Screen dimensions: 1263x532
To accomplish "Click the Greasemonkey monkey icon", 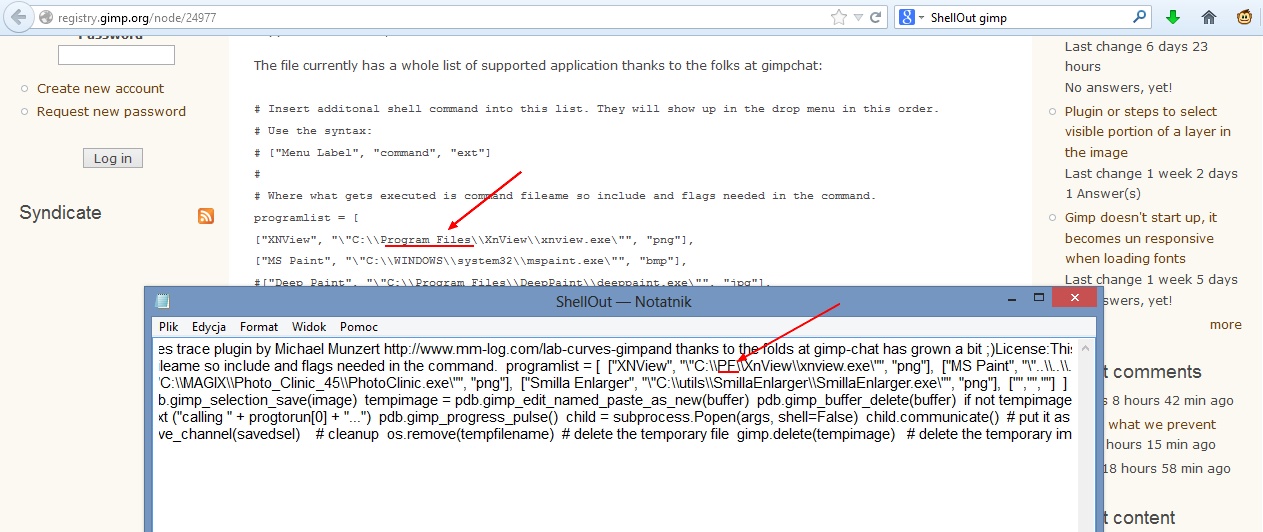I will point(1245,17).
